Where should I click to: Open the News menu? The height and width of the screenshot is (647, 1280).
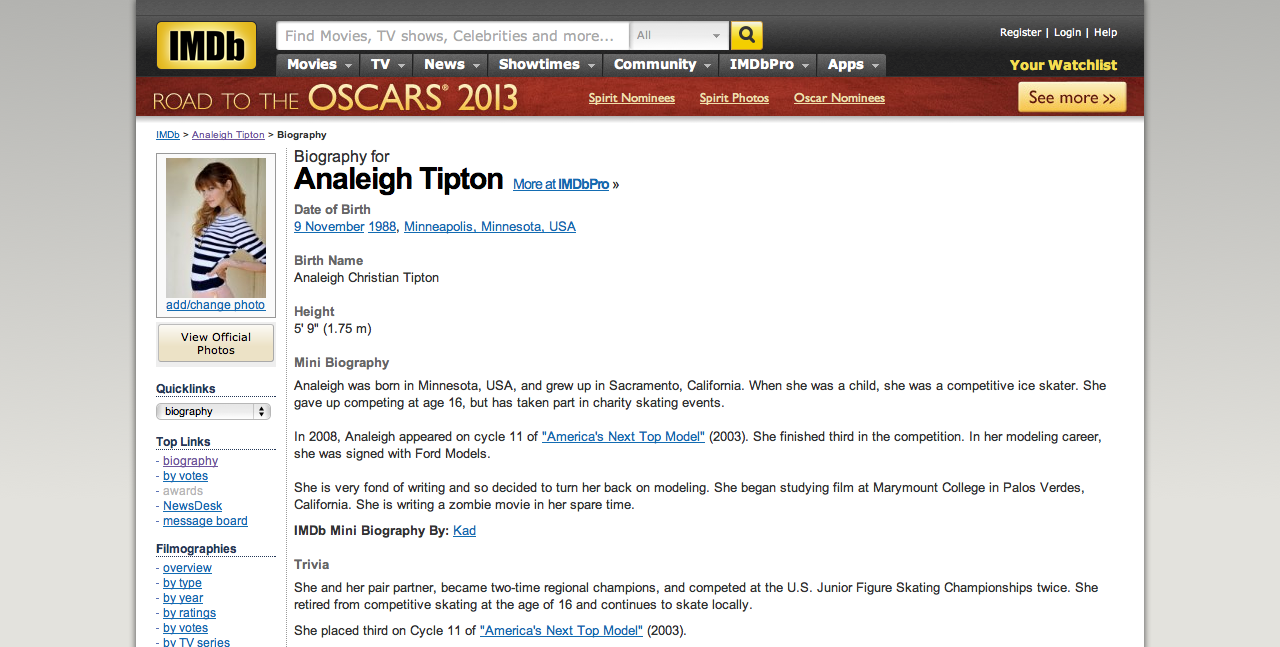(x=451, y=65)
